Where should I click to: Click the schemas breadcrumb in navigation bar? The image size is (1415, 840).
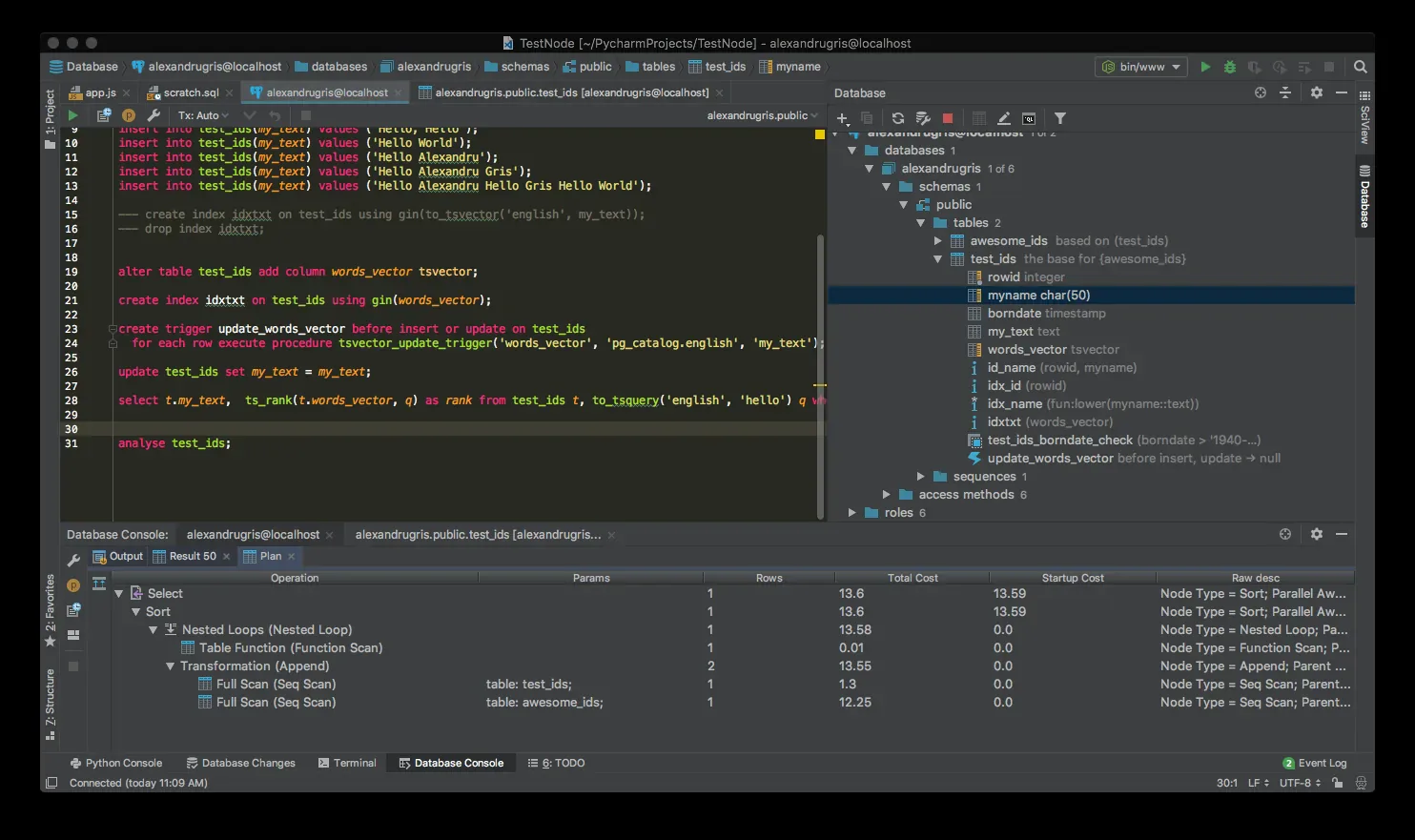coord(517,67)
